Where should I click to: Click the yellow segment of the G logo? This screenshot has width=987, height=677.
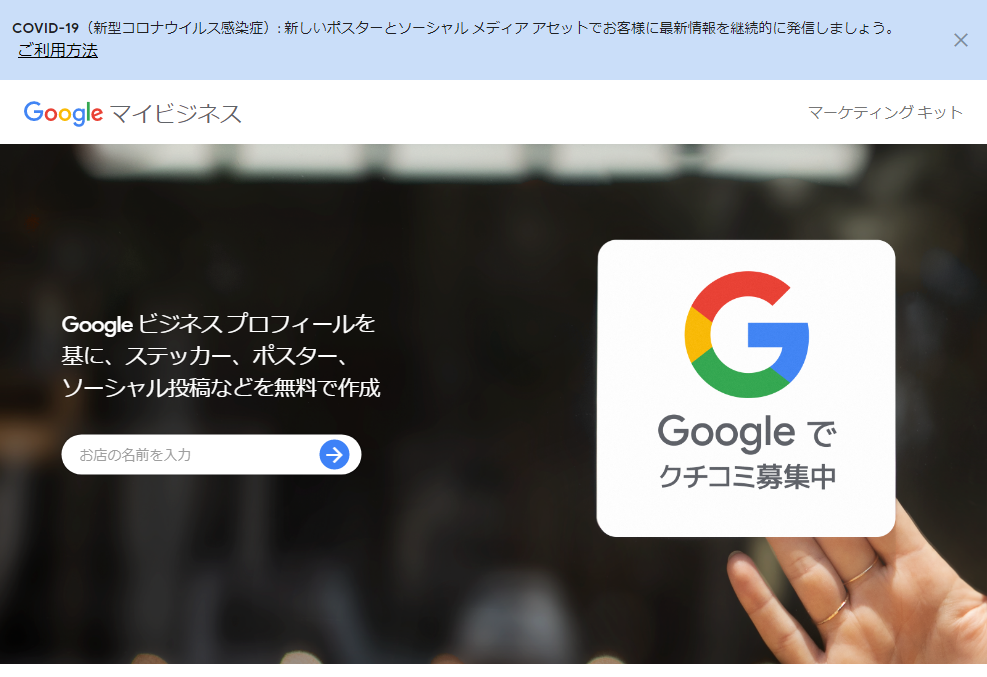coord(697,334)
